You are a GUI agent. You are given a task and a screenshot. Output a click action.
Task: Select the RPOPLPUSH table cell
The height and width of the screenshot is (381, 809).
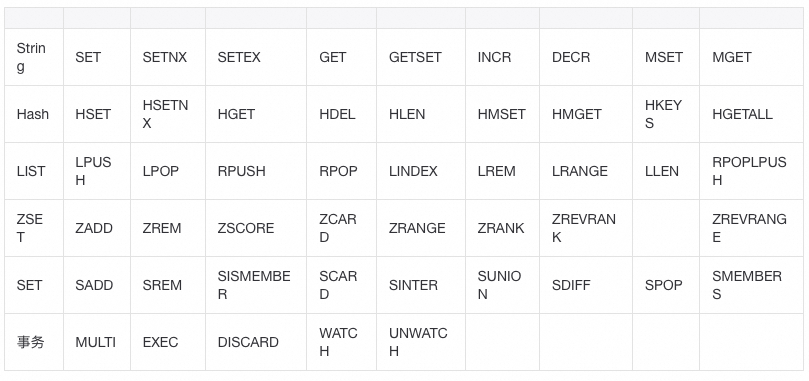click(x=751, y=171)
